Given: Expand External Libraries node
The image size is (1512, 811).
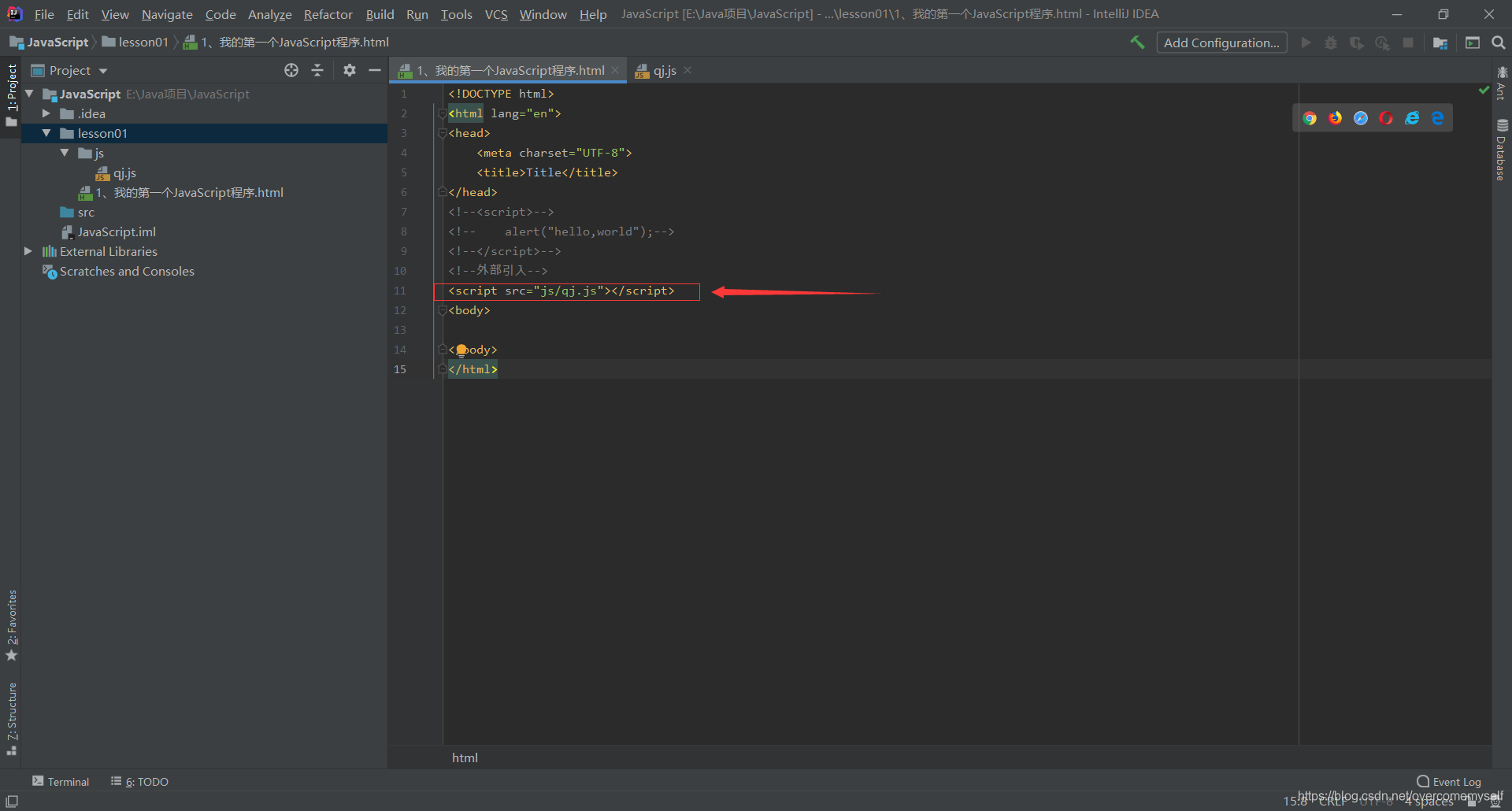Looking at the screenshot, I should pyautogui.click(x=28, y=251).
